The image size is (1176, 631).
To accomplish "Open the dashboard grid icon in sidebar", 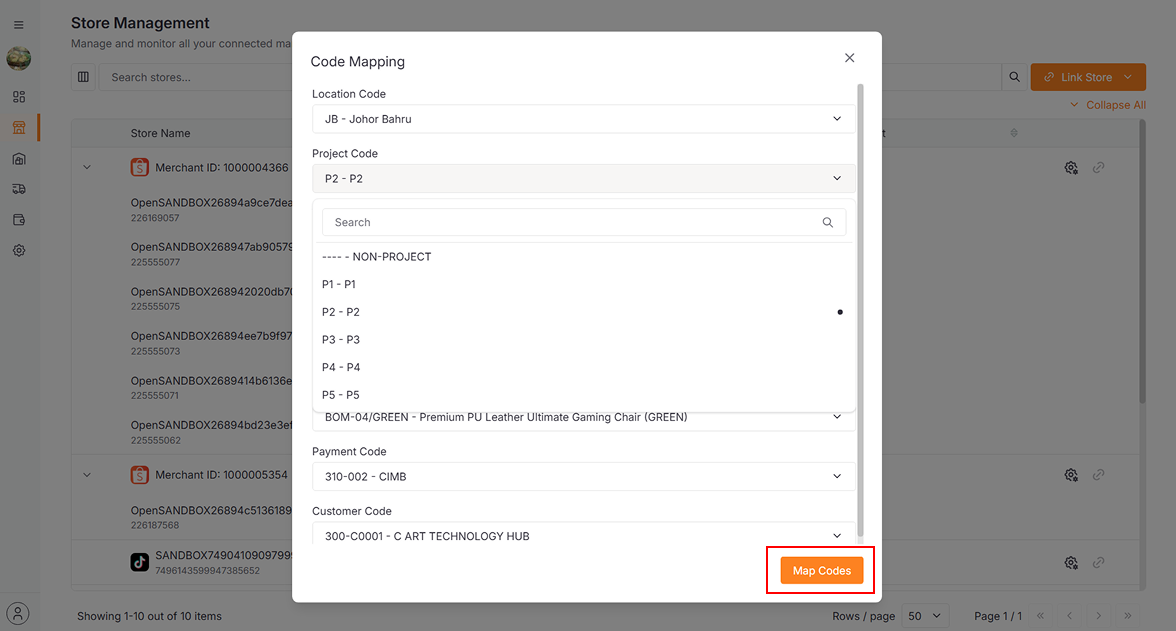I will [18, 97].
